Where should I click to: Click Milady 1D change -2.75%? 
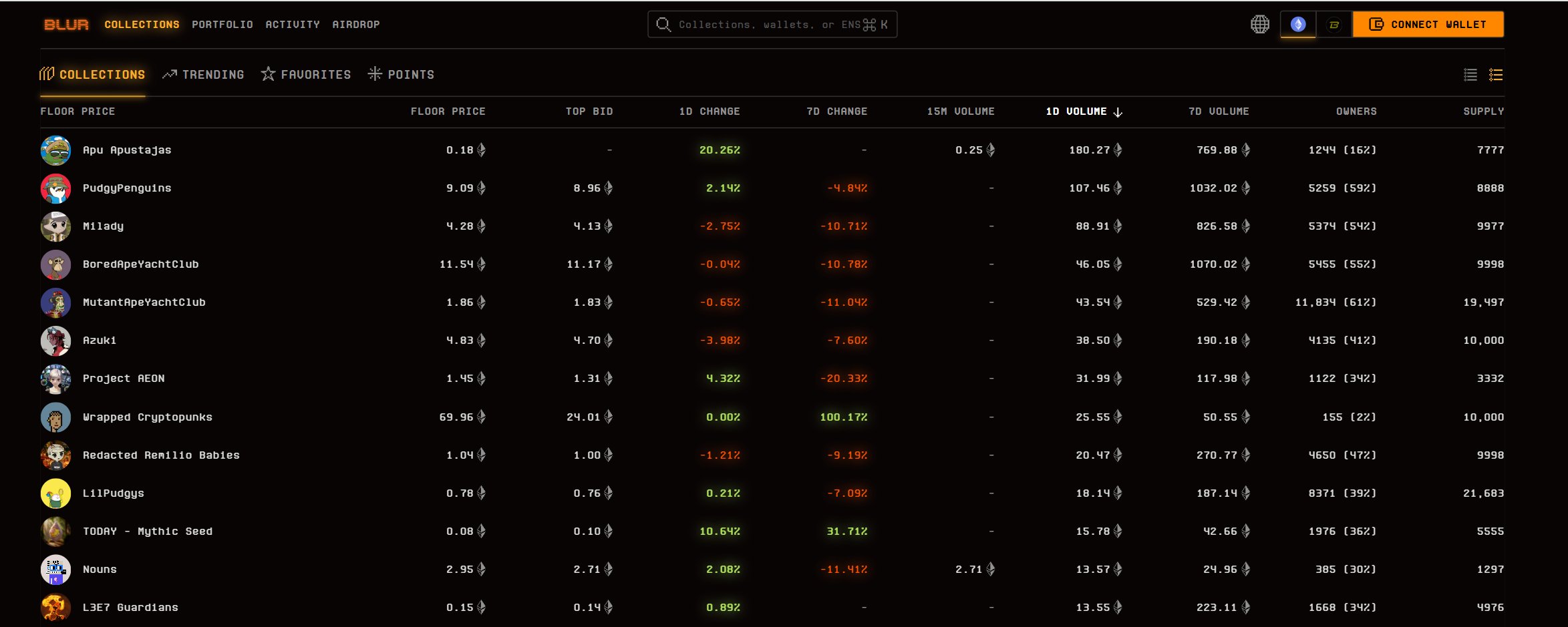[720, 226]
